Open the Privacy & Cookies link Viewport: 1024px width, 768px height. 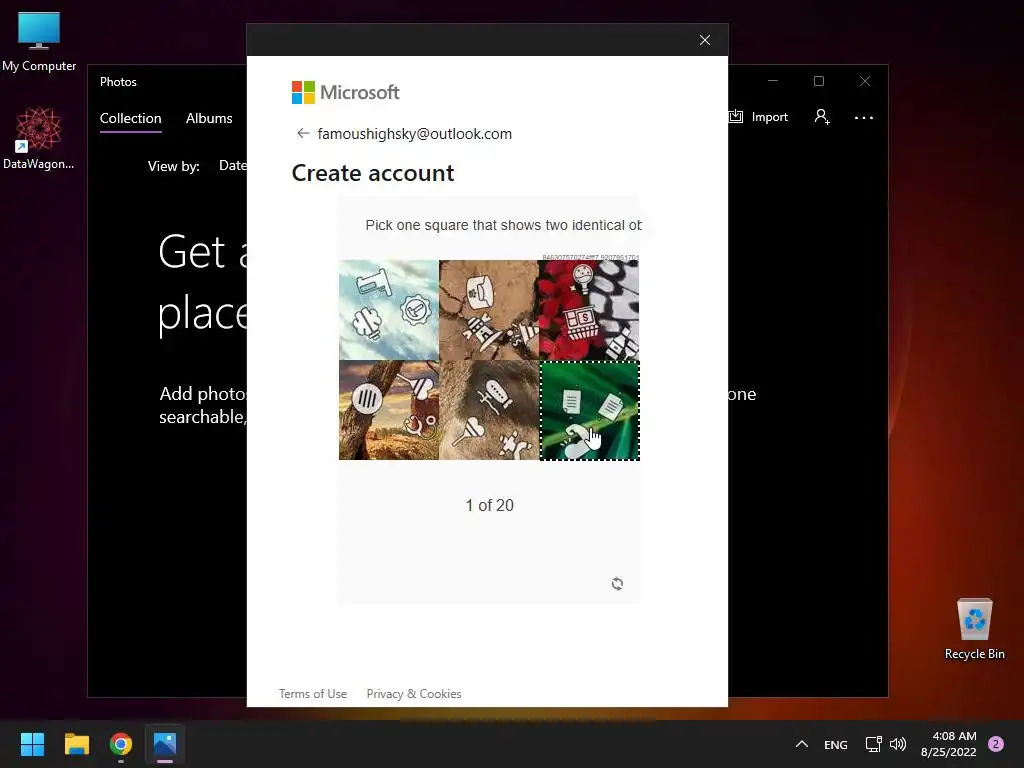coord(414,694)
